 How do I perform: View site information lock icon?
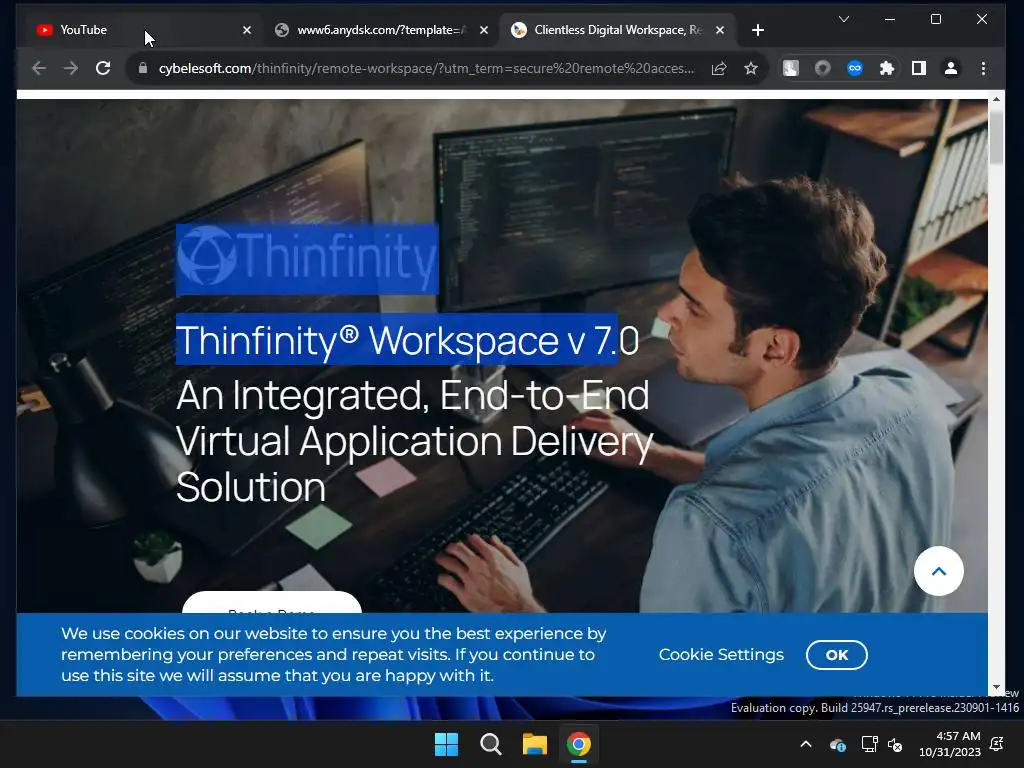click(x=143, y=68)
